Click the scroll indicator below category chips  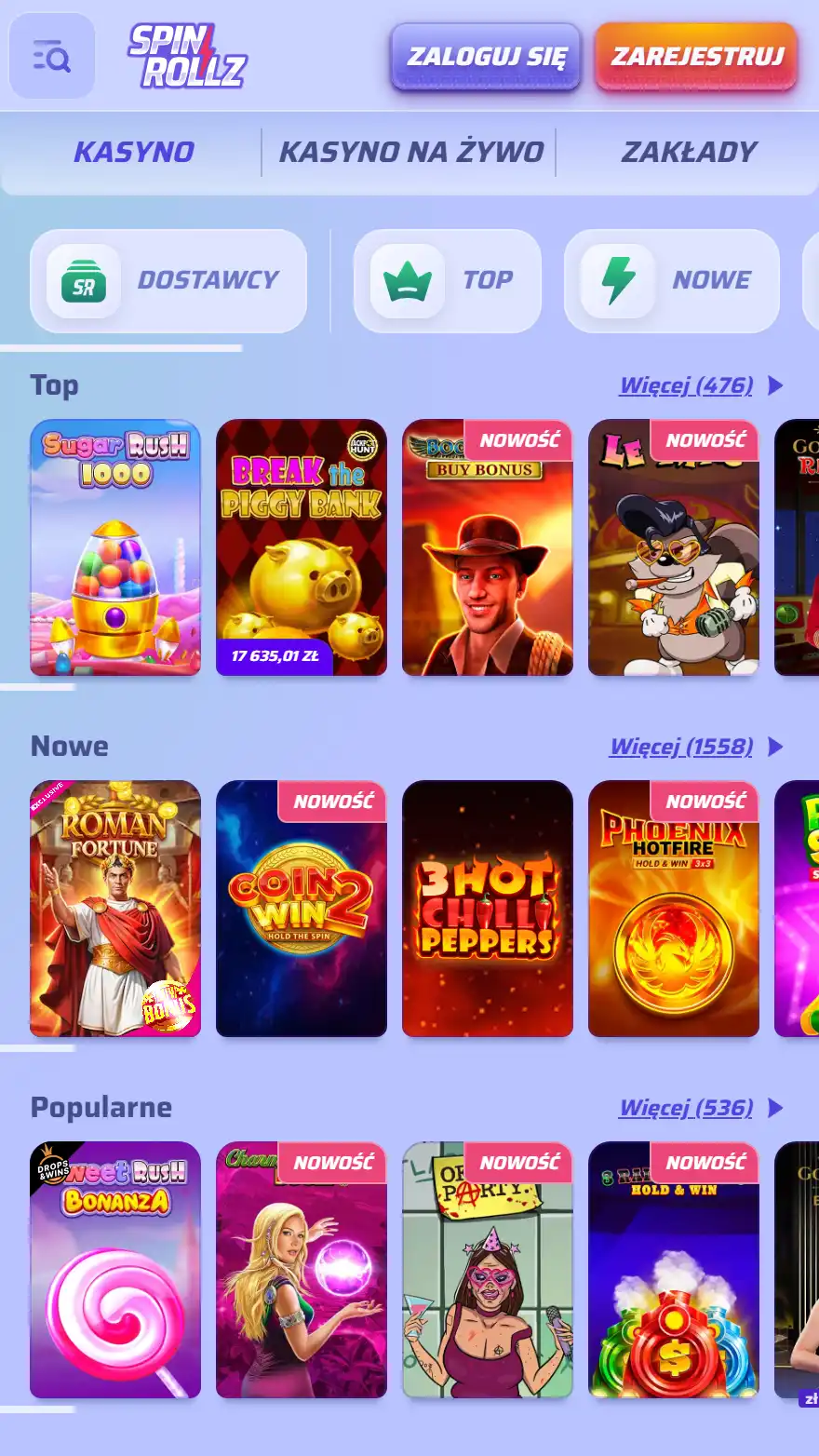point(121,348)
